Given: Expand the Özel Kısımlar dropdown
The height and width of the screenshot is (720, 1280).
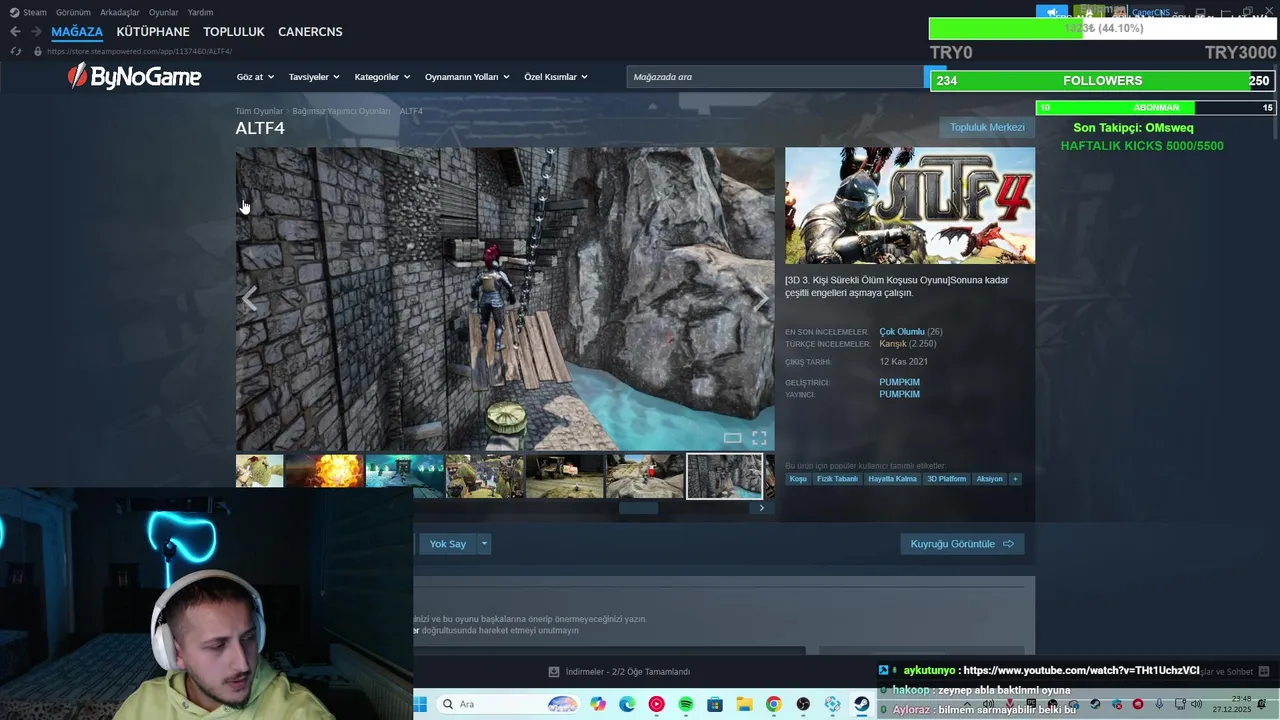Looking at the screenshot, I should [x=556, y=77].
